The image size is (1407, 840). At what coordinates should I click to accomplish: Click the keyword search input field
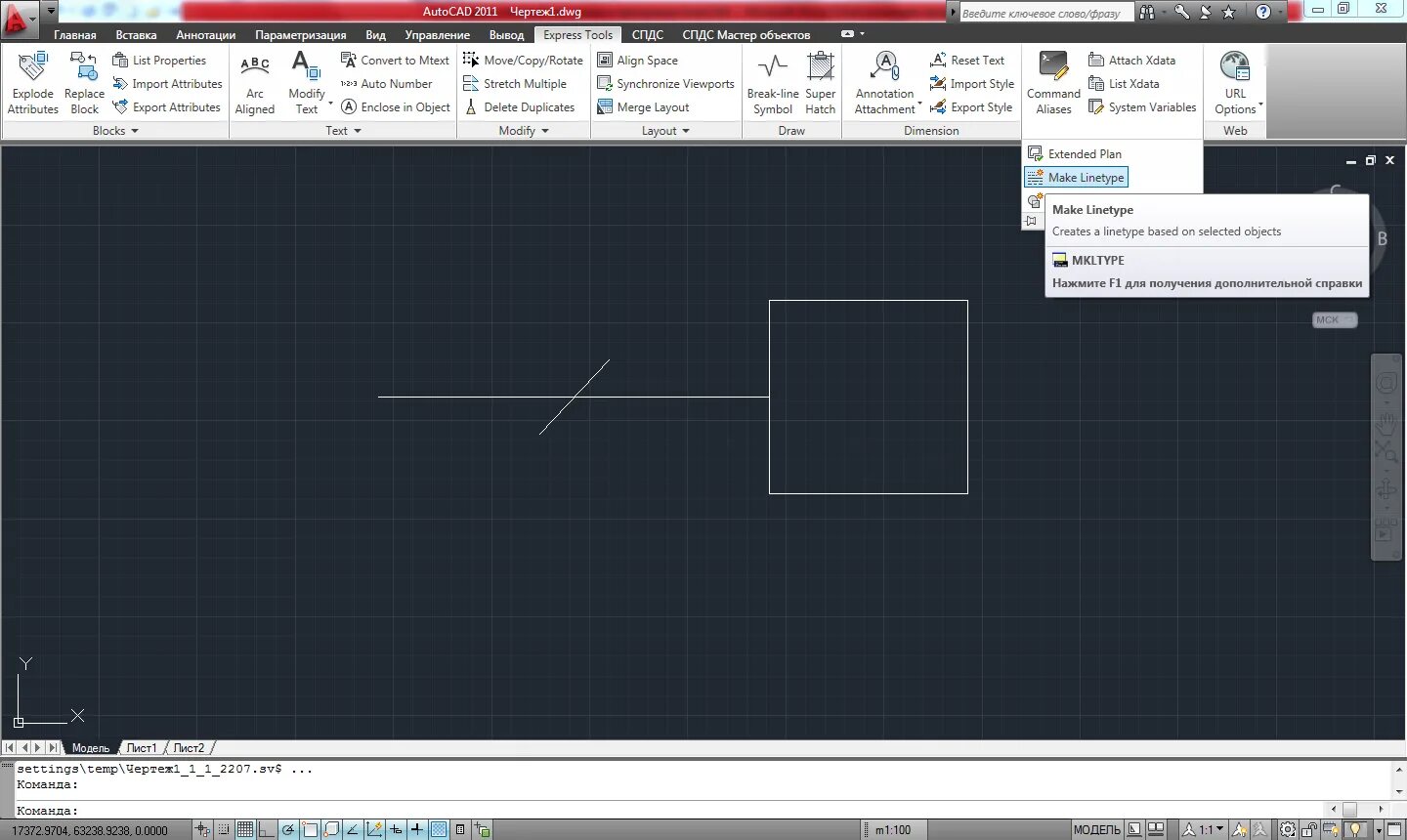(1046, 13)
